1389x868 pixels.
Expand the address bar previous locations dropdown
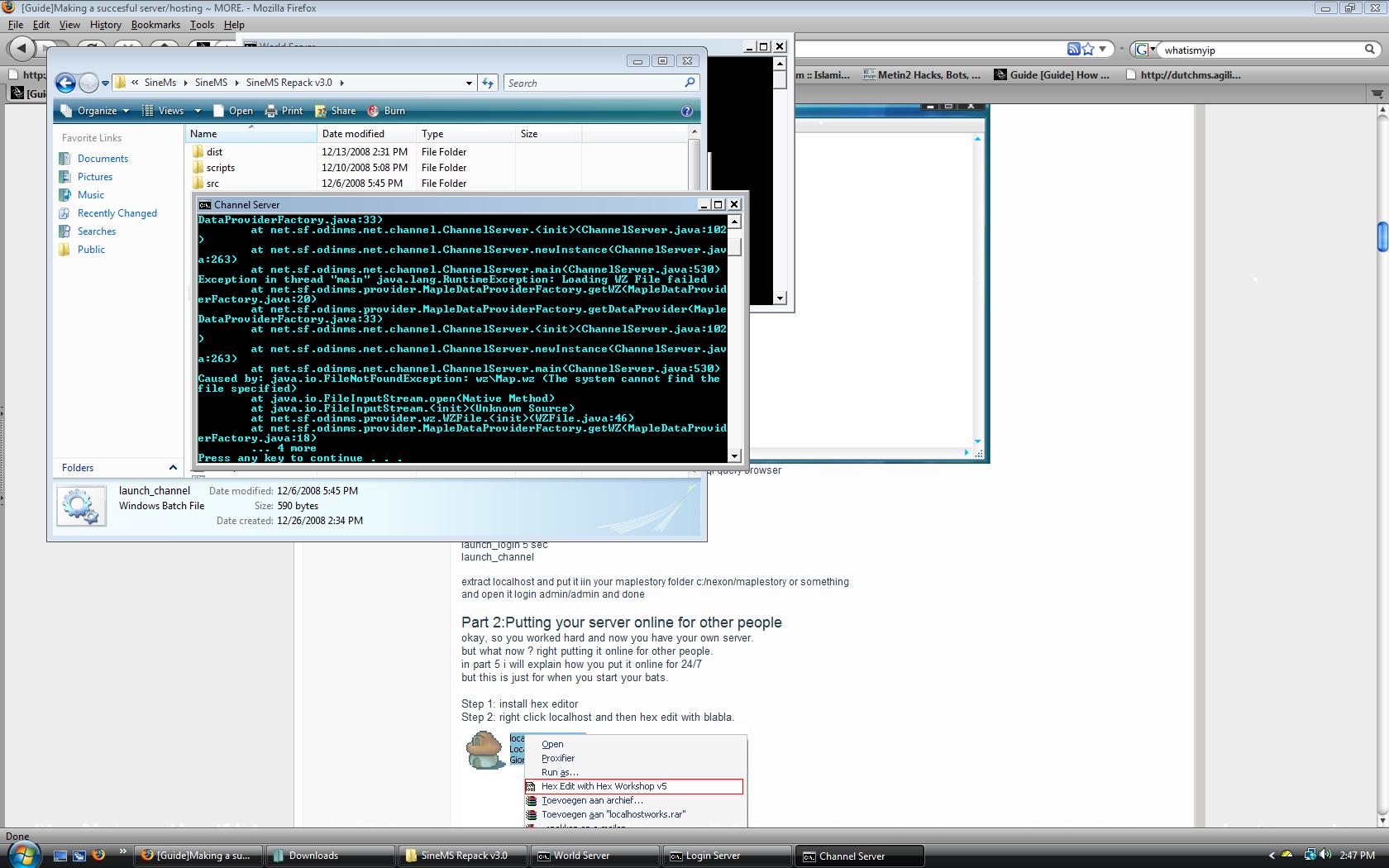469,83
